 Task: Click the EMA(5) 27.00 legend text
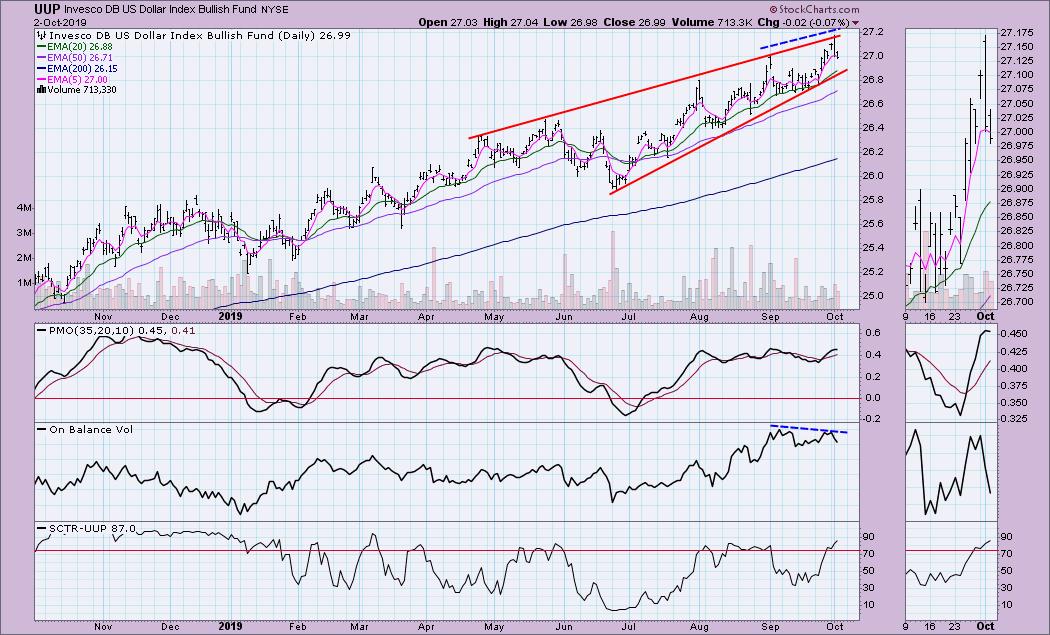(76, 79)
